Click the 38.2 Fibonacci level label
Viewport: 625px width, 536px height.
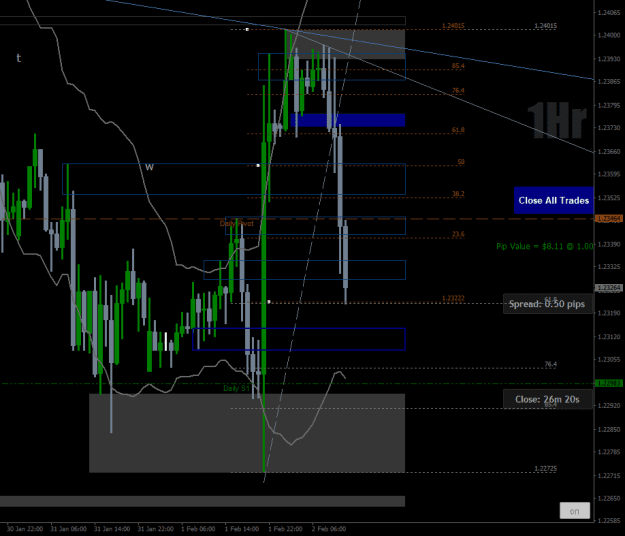pyautogui.click(x=458, y=194)
